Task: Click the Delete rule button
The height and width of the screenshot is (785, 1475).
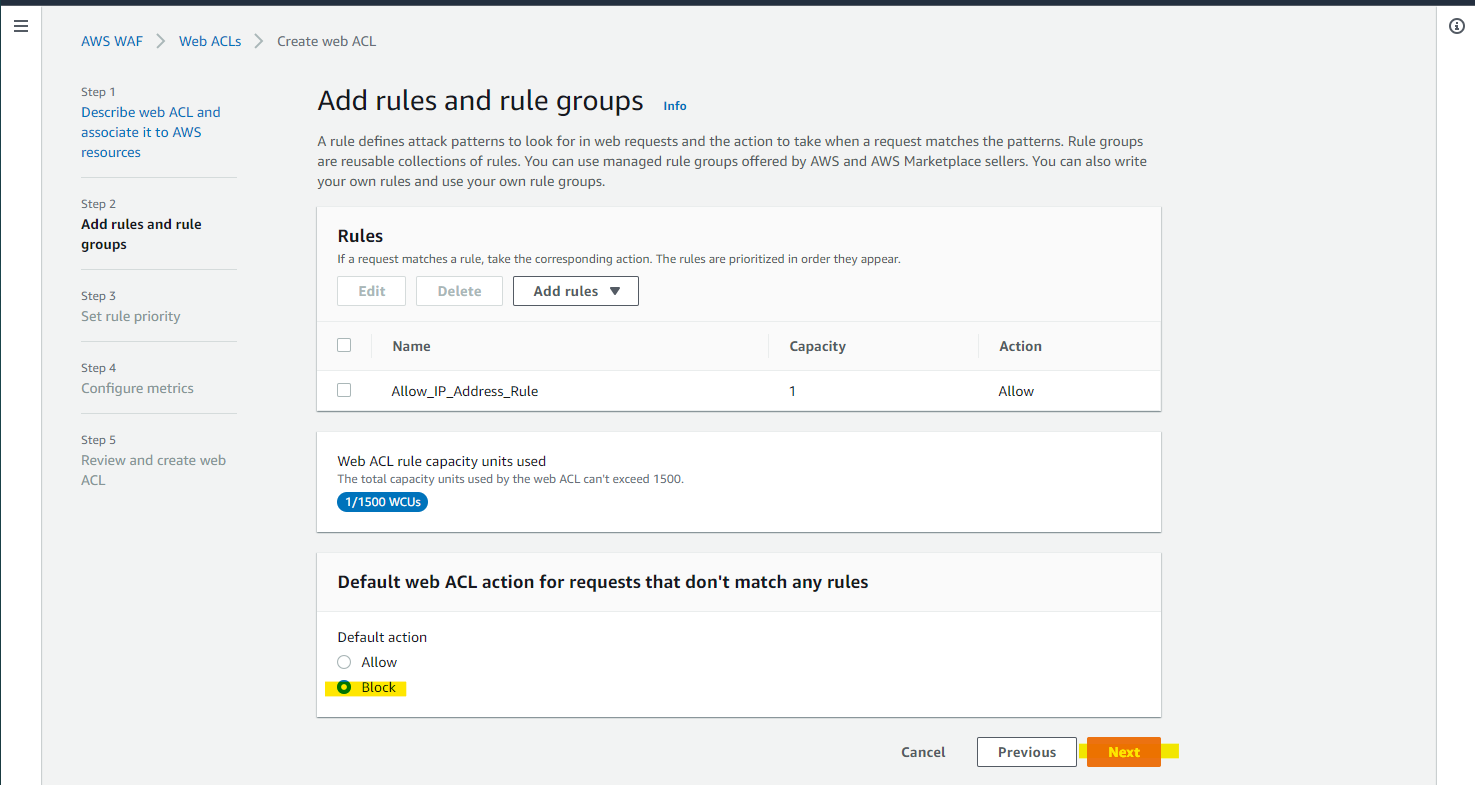Action: (459, 291)
